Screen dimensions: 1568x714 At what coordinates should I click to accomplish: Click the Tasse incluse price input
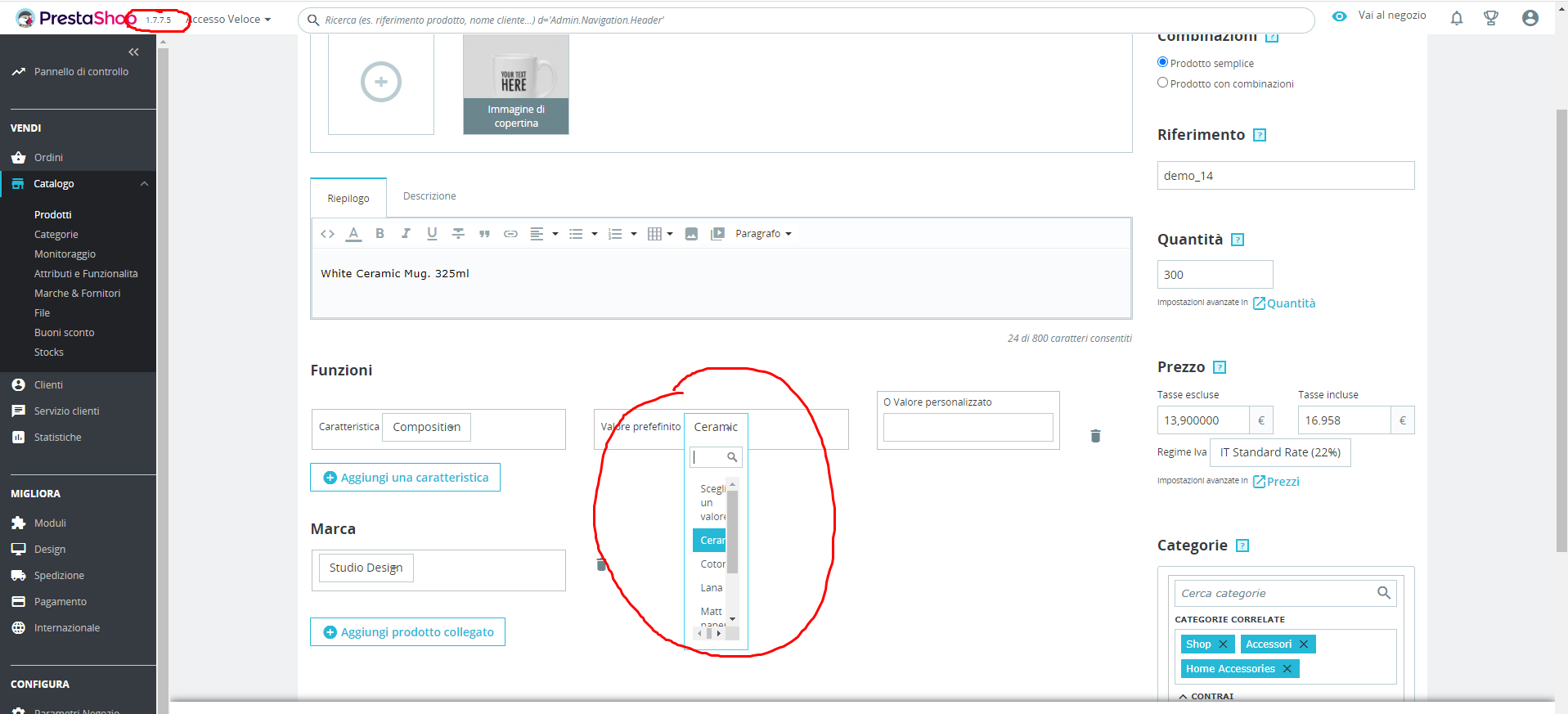click(1344, 420)
